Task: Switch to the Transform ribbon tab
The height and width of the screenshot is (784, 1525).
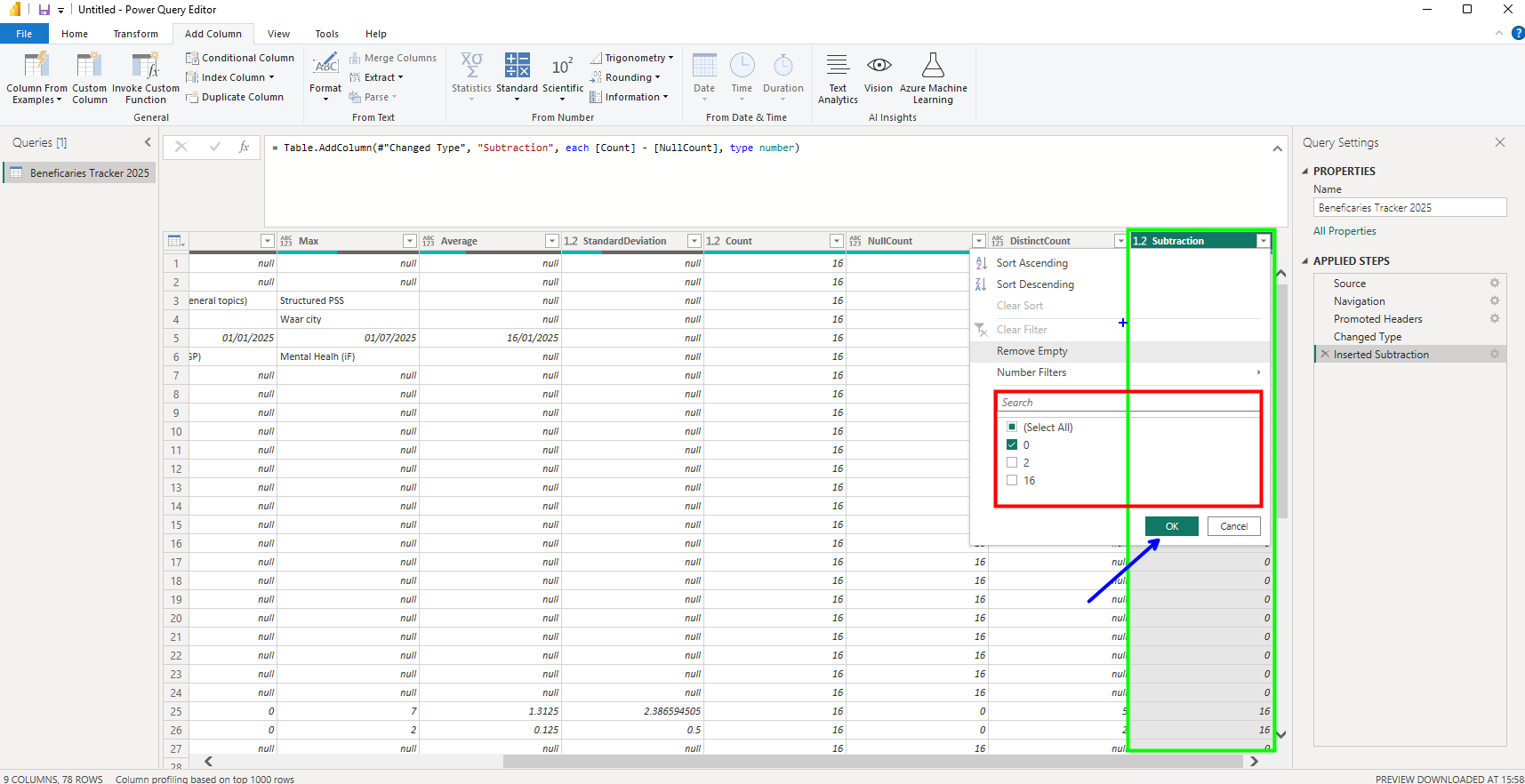Action: 135,34
